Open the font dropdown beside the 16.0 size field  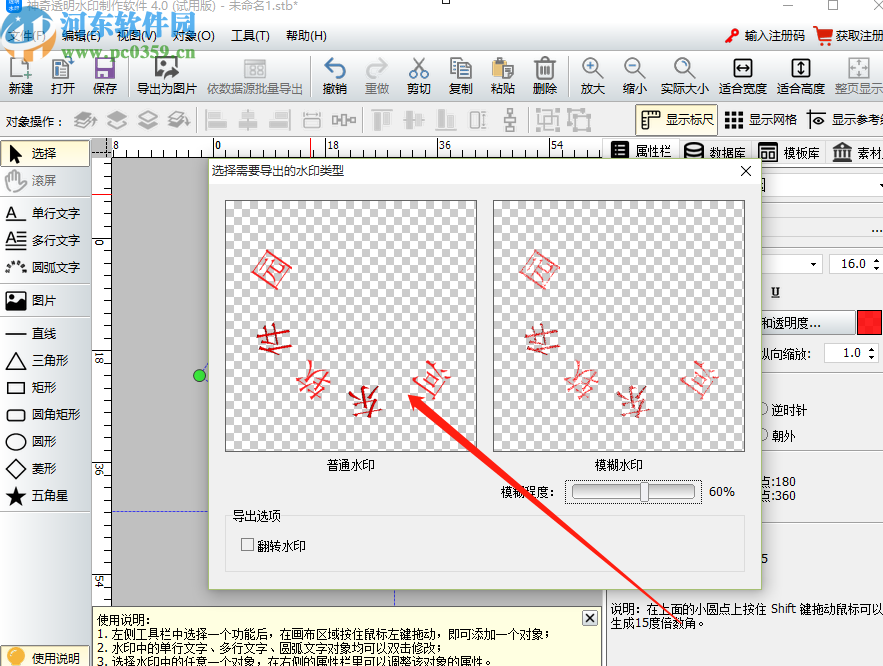coord(813,264)
